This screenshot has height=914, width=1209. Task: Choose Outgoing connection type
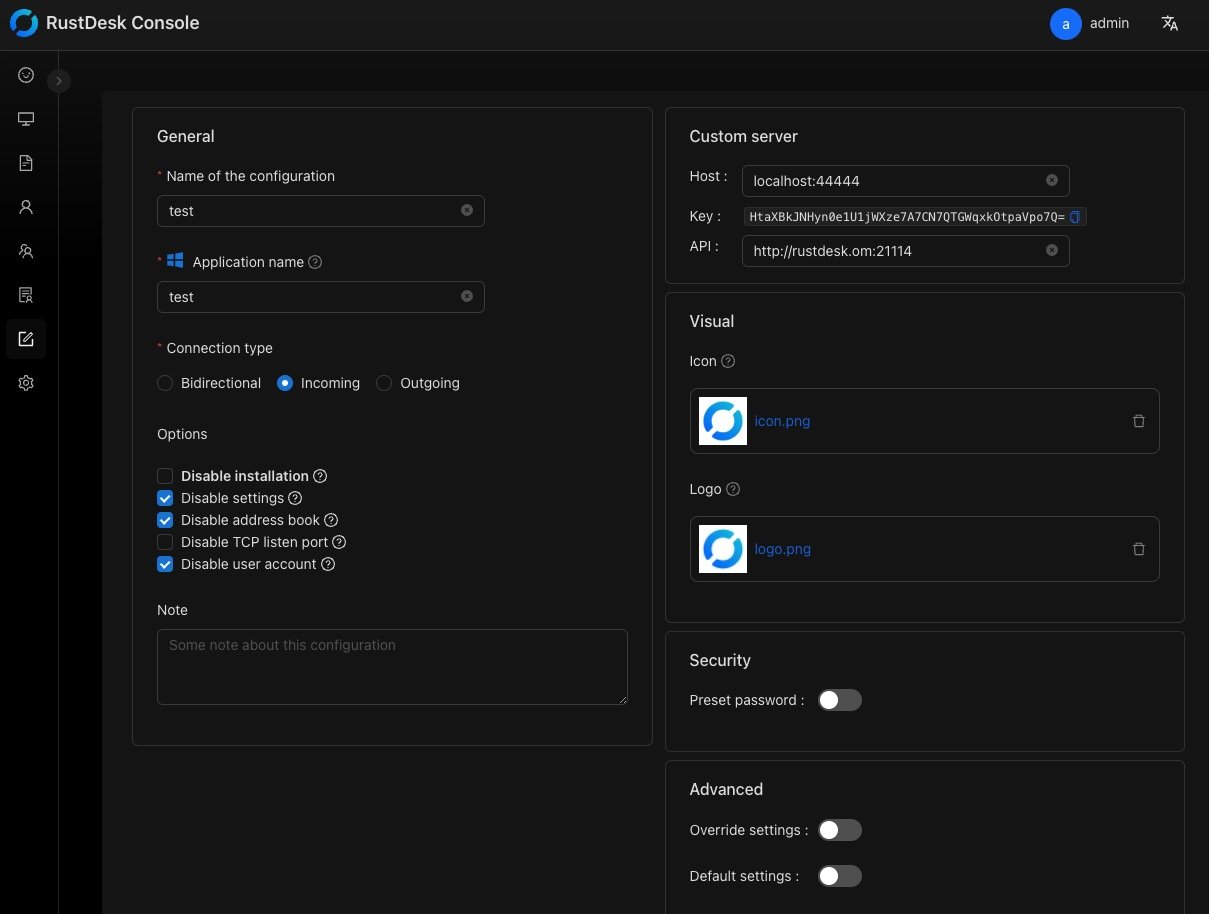click(384, 384)
